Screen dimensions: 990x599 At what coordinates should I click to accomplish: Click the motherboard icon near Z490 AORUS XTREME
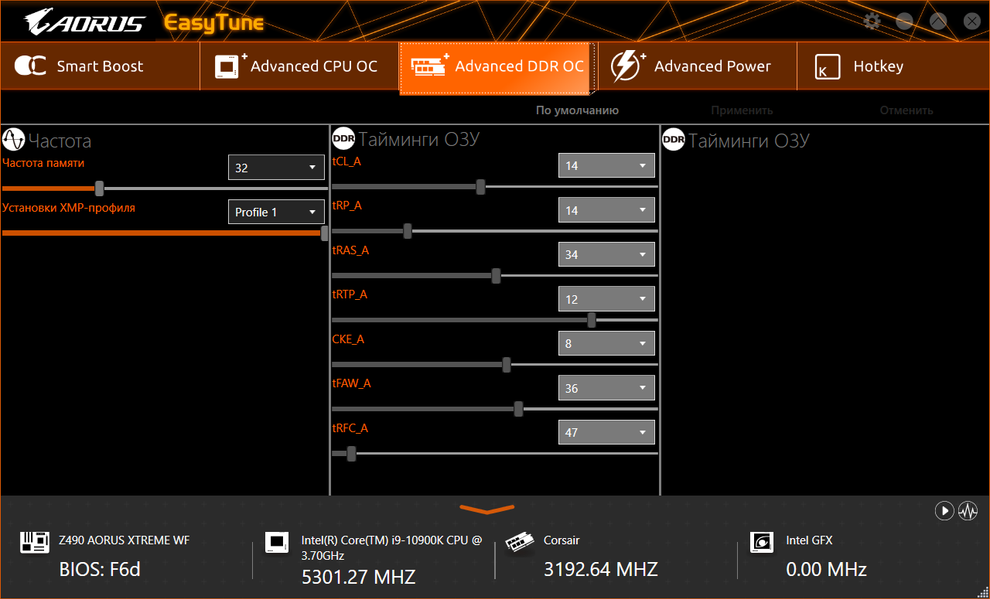click(35, 542)
